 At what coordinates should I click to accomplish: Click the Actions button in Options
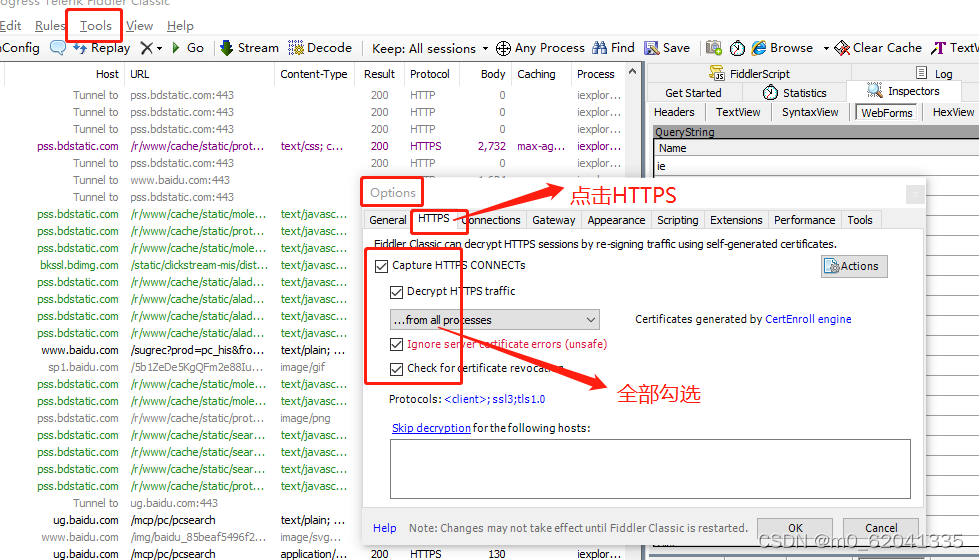[854, 266]
